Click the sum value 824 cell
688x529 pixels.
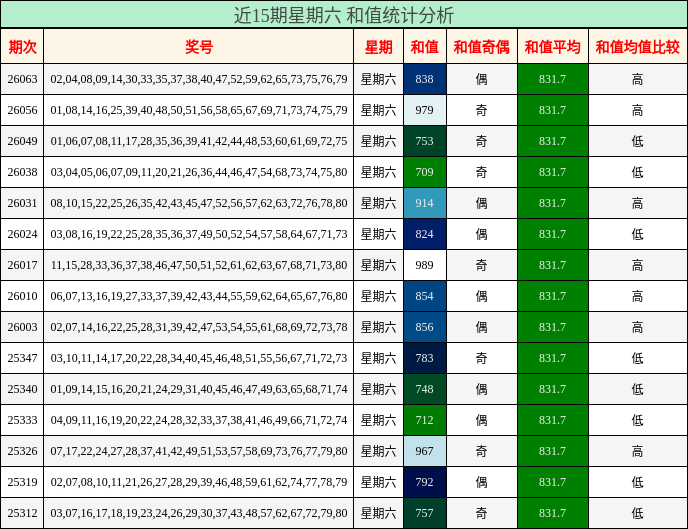coord(425,234)
